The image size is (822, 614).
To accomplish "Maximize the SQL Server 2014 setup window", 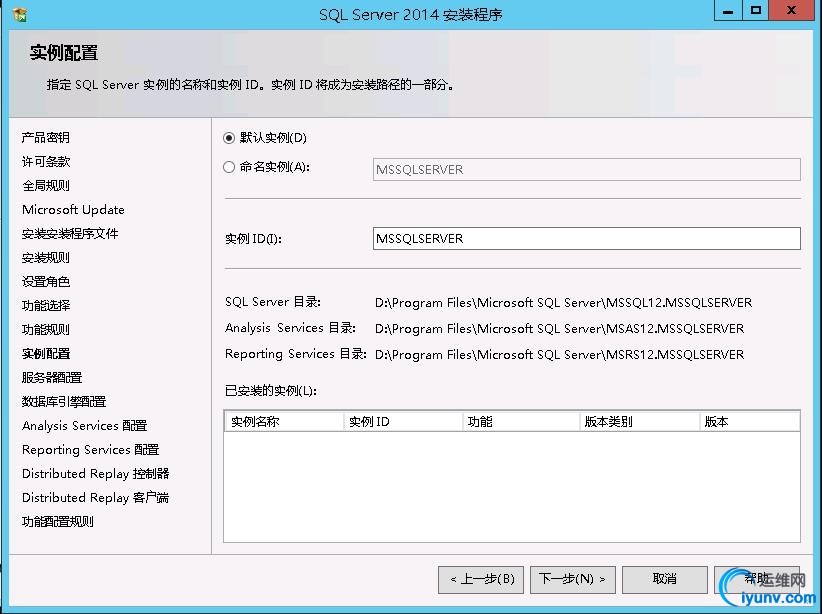I will [x=755, y=11].
